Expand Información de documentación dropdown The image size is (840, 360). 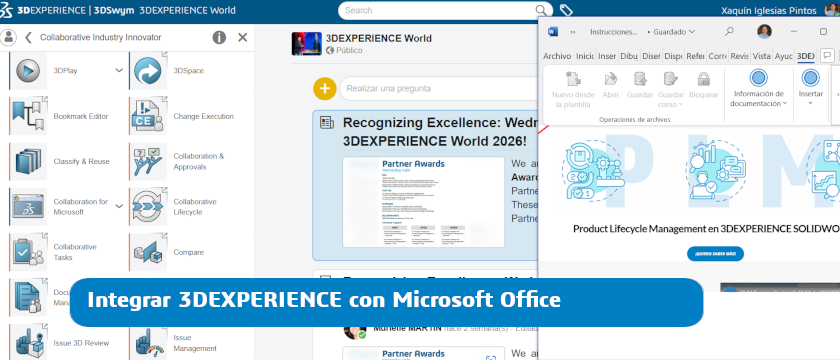pyautogui.click(x=759, y=89)
